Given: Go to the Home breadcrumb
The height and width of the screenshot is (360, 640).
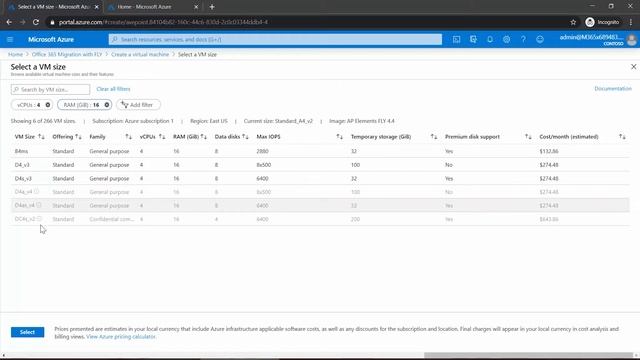Looking at the screenshot, I should click(16, 54).
